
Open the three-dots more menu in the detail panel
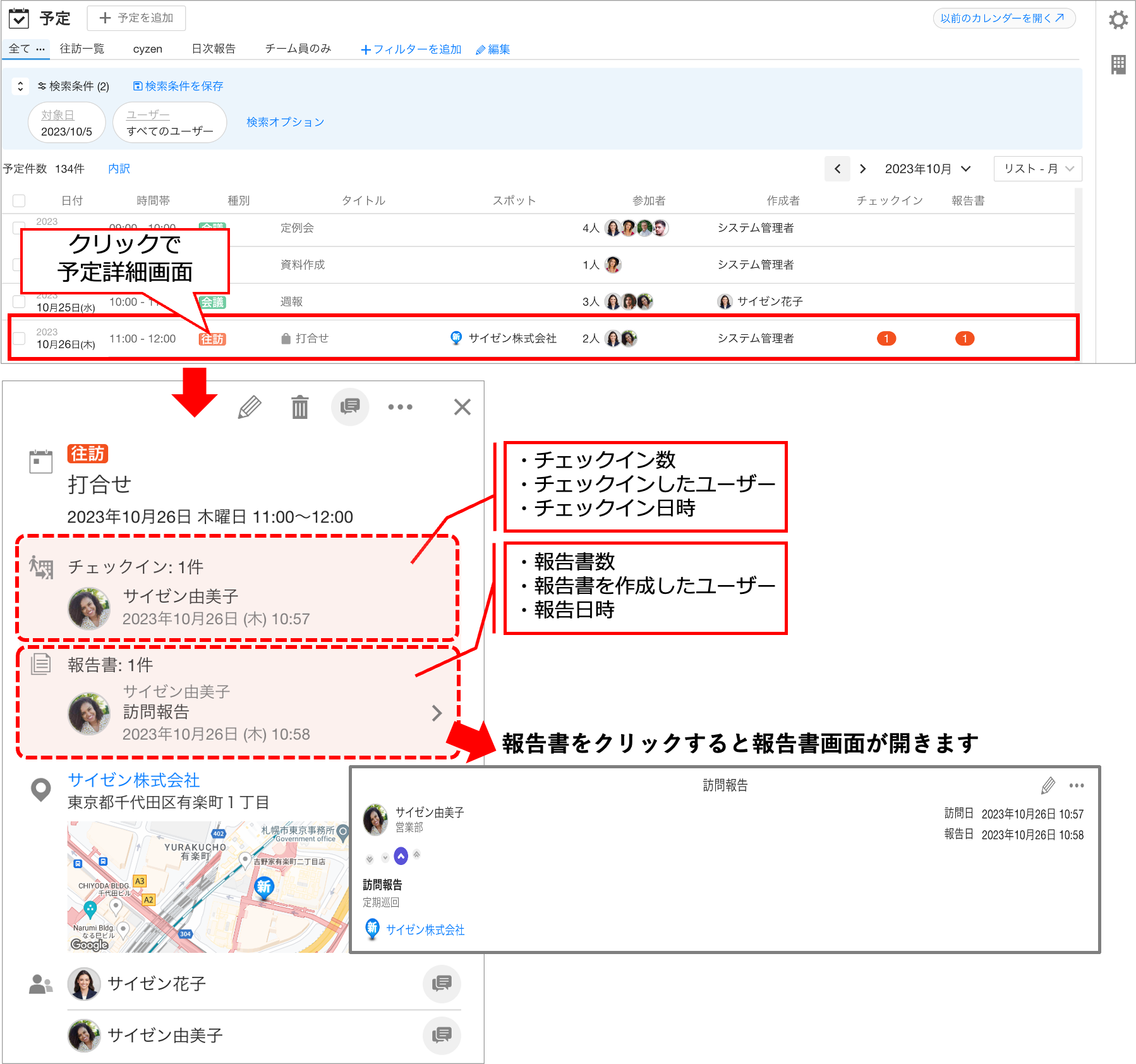click(400, 407)
